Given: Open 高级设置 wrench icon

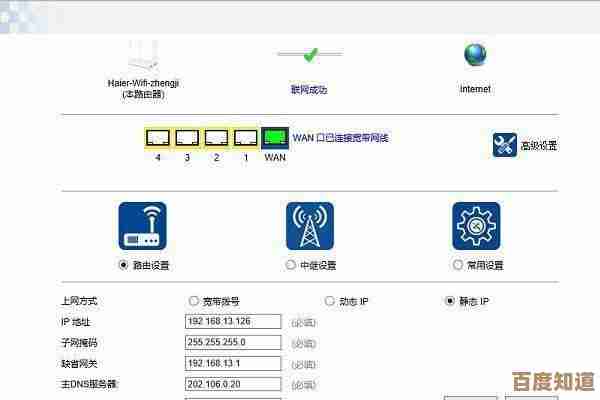Looking at the screenshot, I should point(505,145).
